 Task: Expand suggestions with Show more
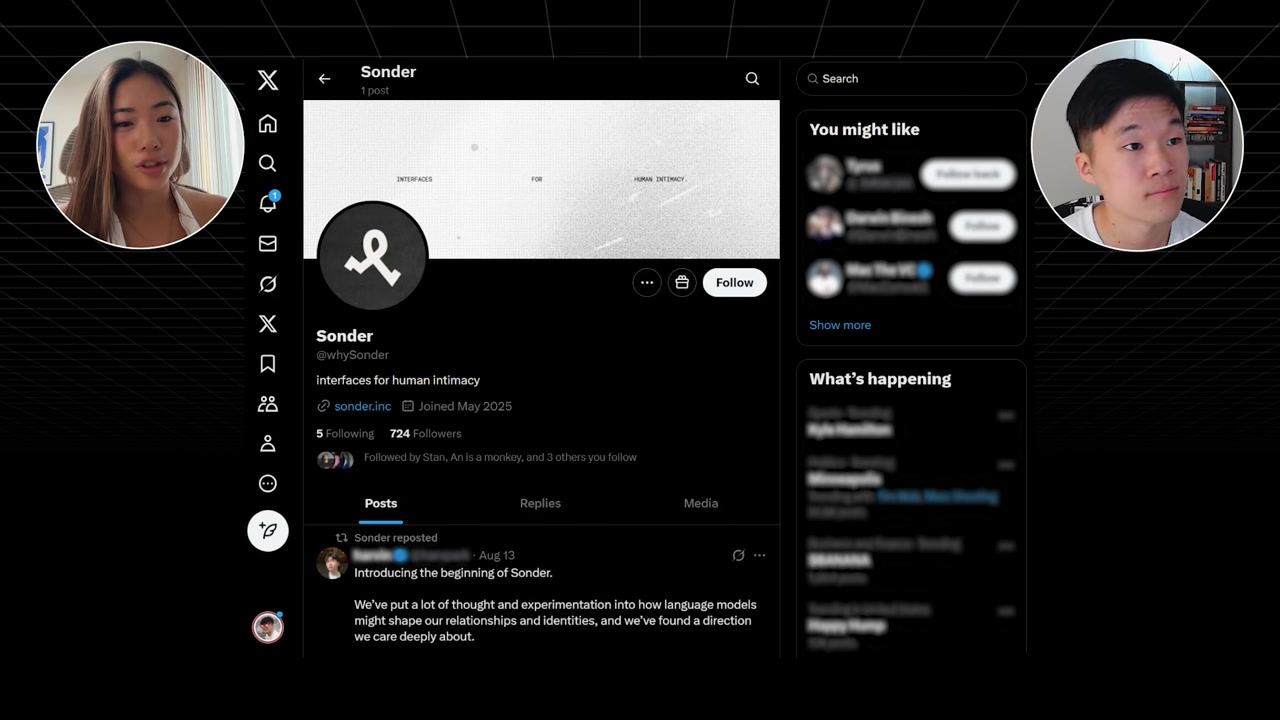pyautogui.click(x=840, y=325)
